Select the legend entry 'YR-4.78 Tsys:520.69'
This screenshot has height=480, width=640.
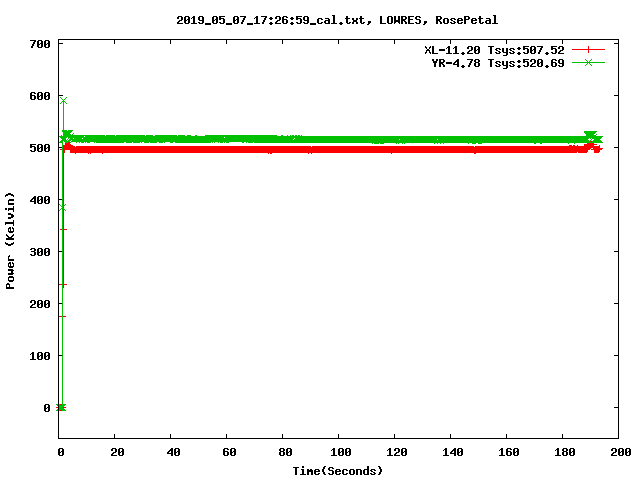pos(498,63)
